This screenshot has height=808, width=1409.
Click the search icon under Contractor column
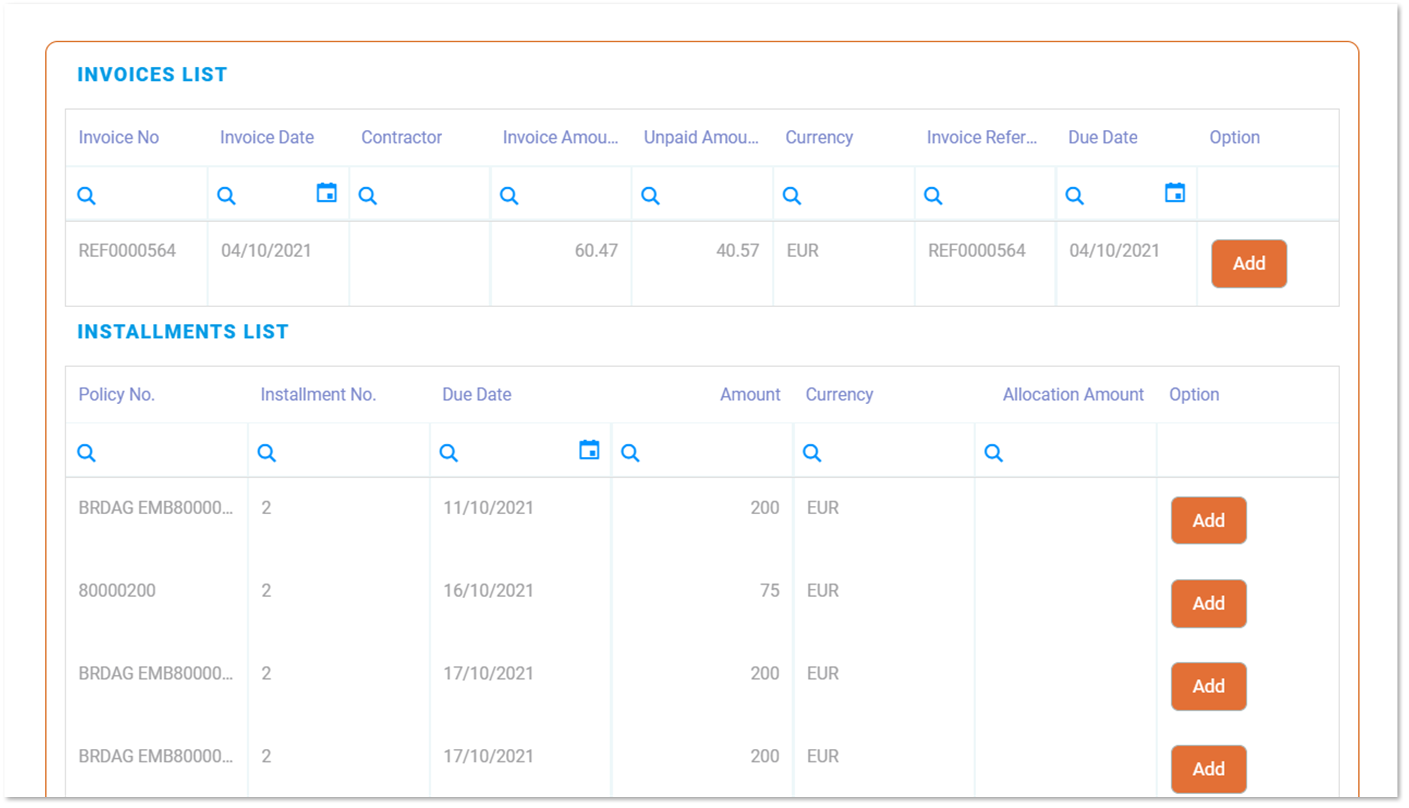point(368,196)
